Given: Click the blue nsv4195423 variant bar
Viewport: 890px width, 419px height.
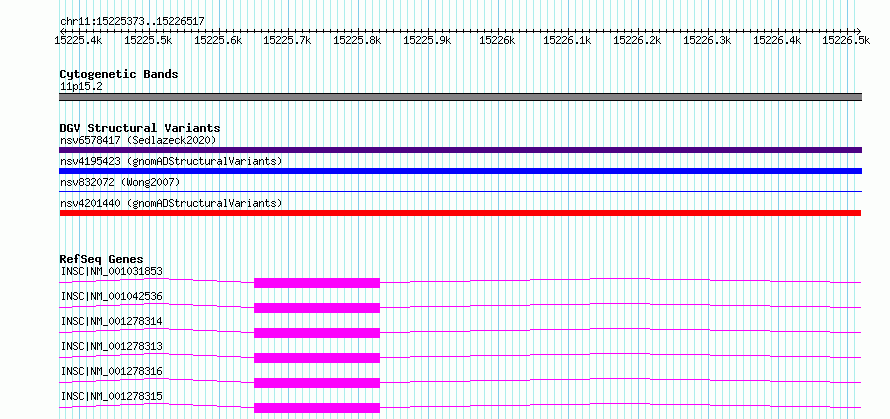Looking at the screenshot, I should click(x=460, y=171).
